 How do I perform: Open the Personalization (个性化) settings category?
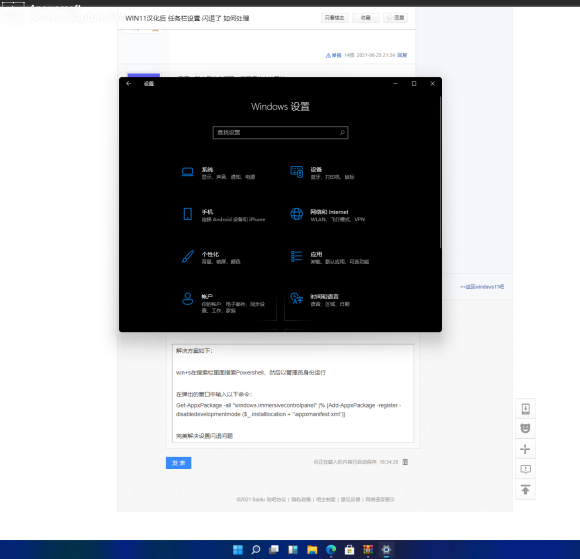[x=211, y=257]
